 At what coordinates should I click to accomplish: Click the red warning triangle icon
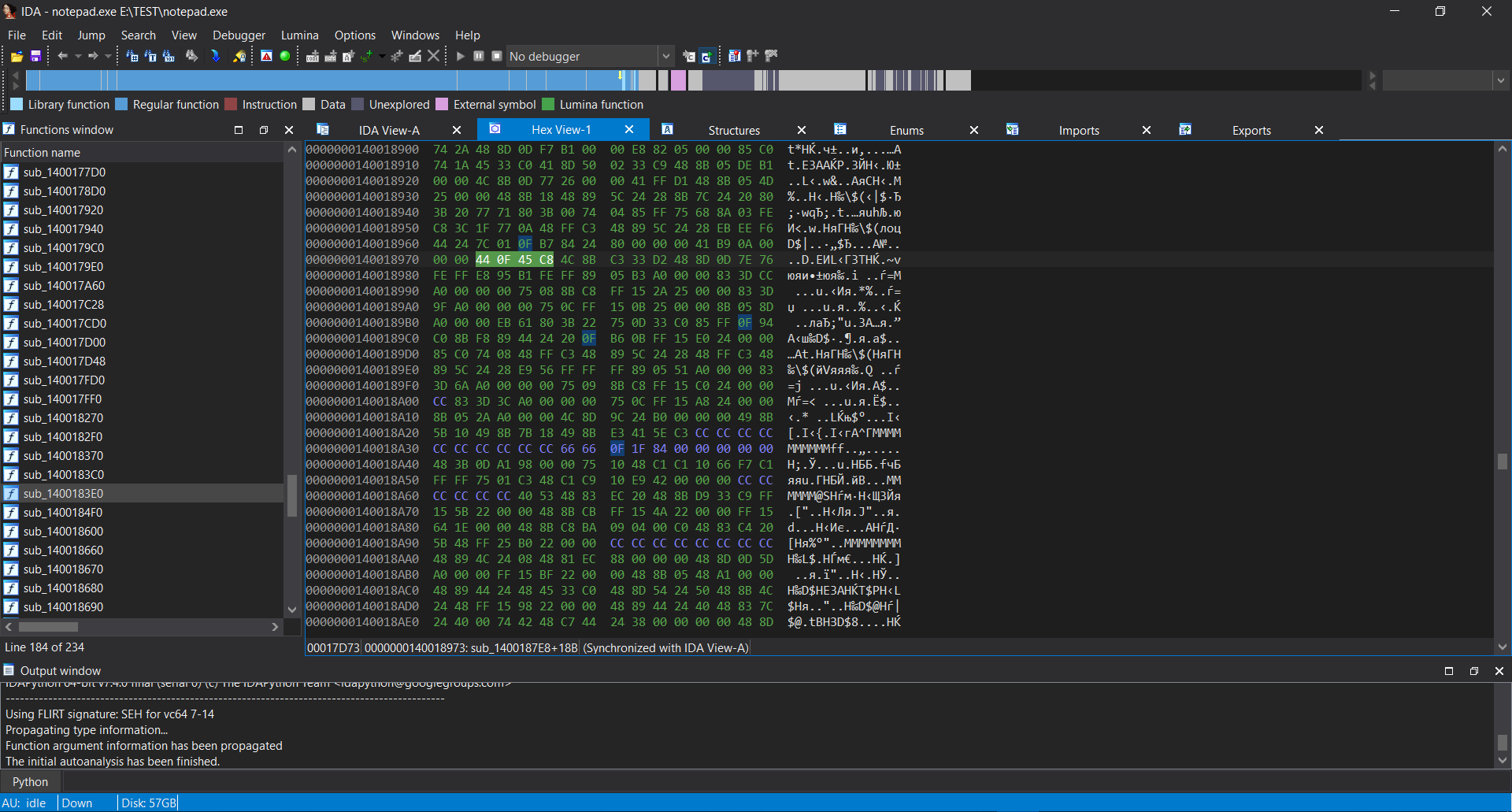pos(267,56)
